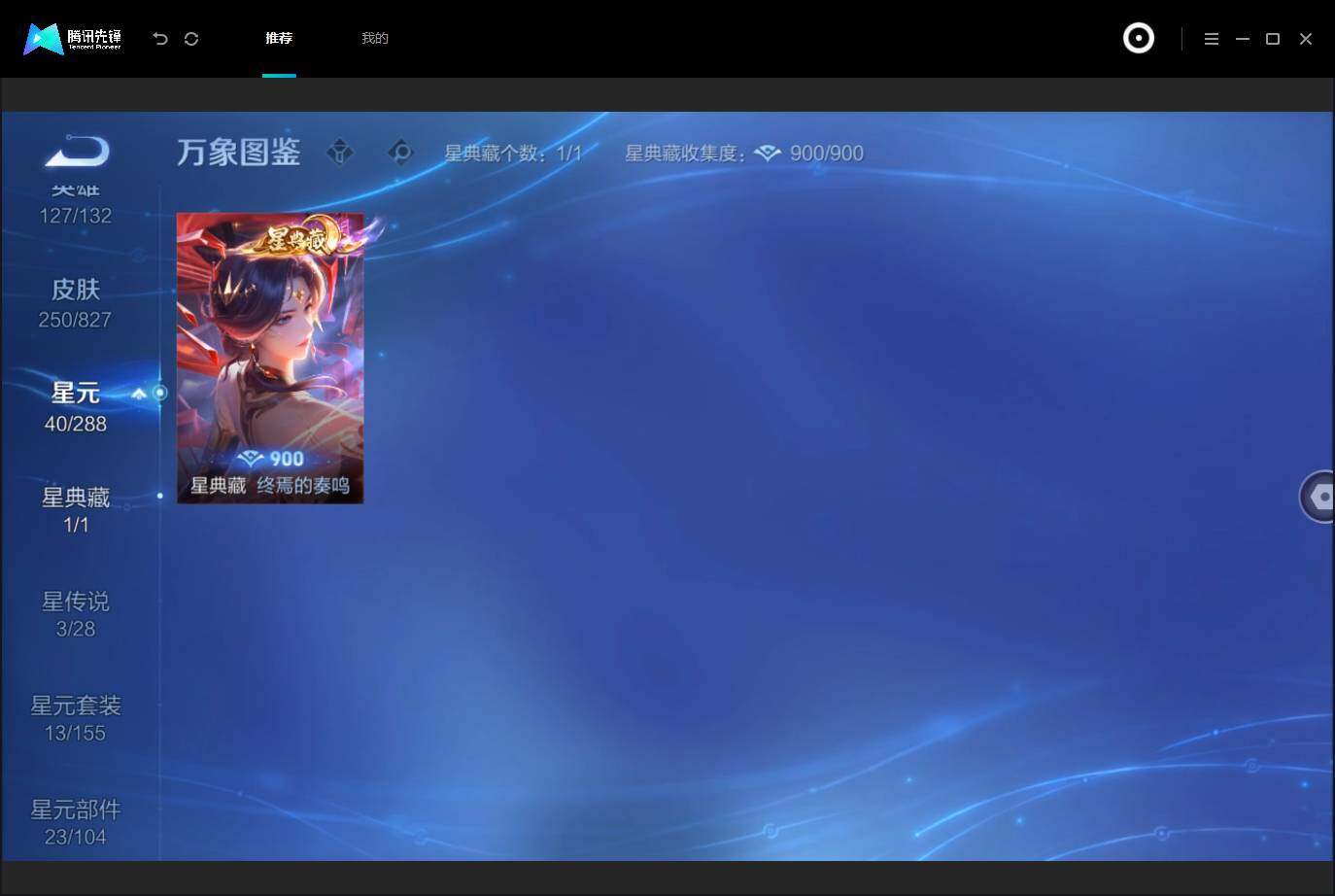Open the 星元套装 13/155 subcategory
The width and height of the screenshot is (1335, 896).
click(x=76, y=719)
